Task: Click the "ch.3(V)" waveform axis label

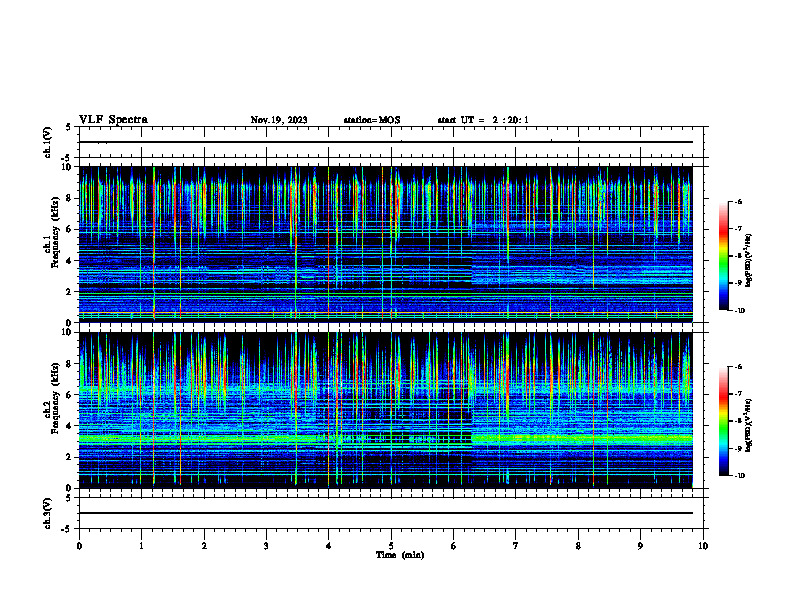Action: click(48, 513)
